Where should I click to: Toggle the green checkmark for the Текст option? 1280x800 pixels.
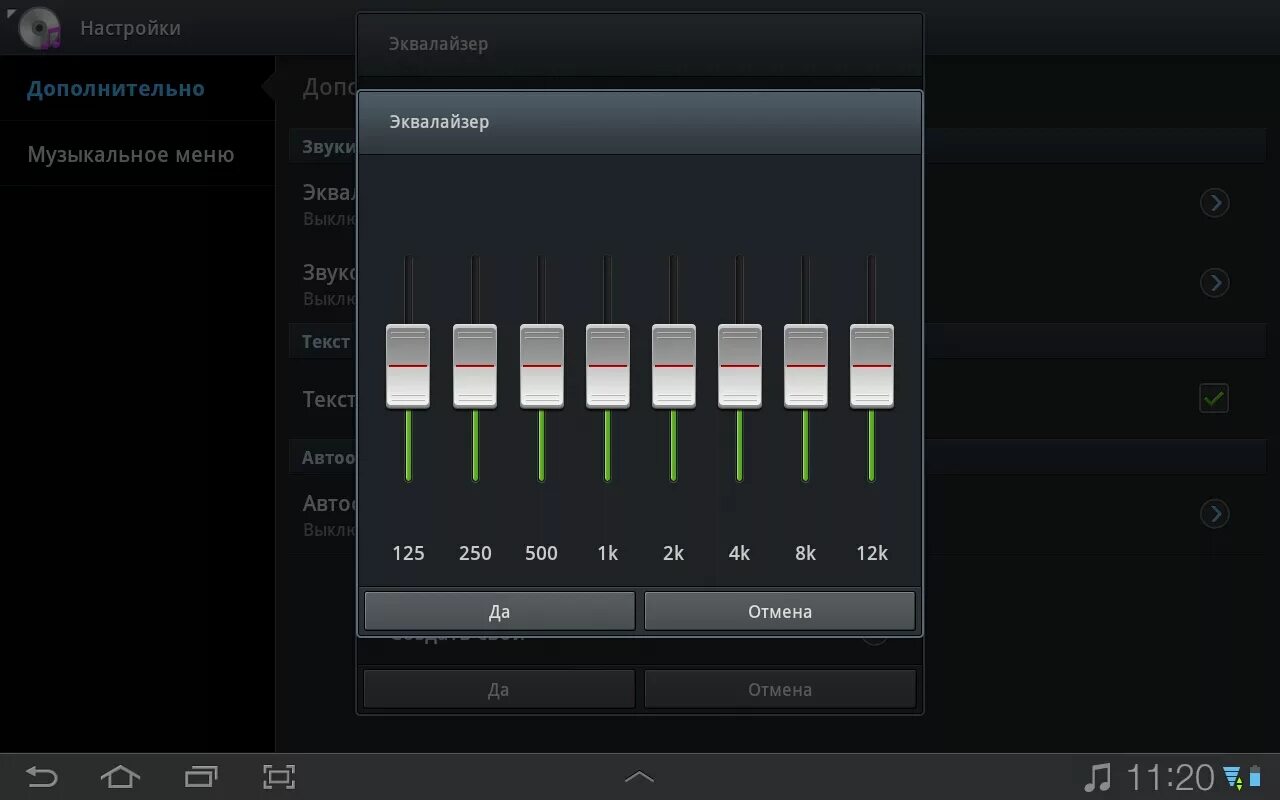pos(1213,398)
